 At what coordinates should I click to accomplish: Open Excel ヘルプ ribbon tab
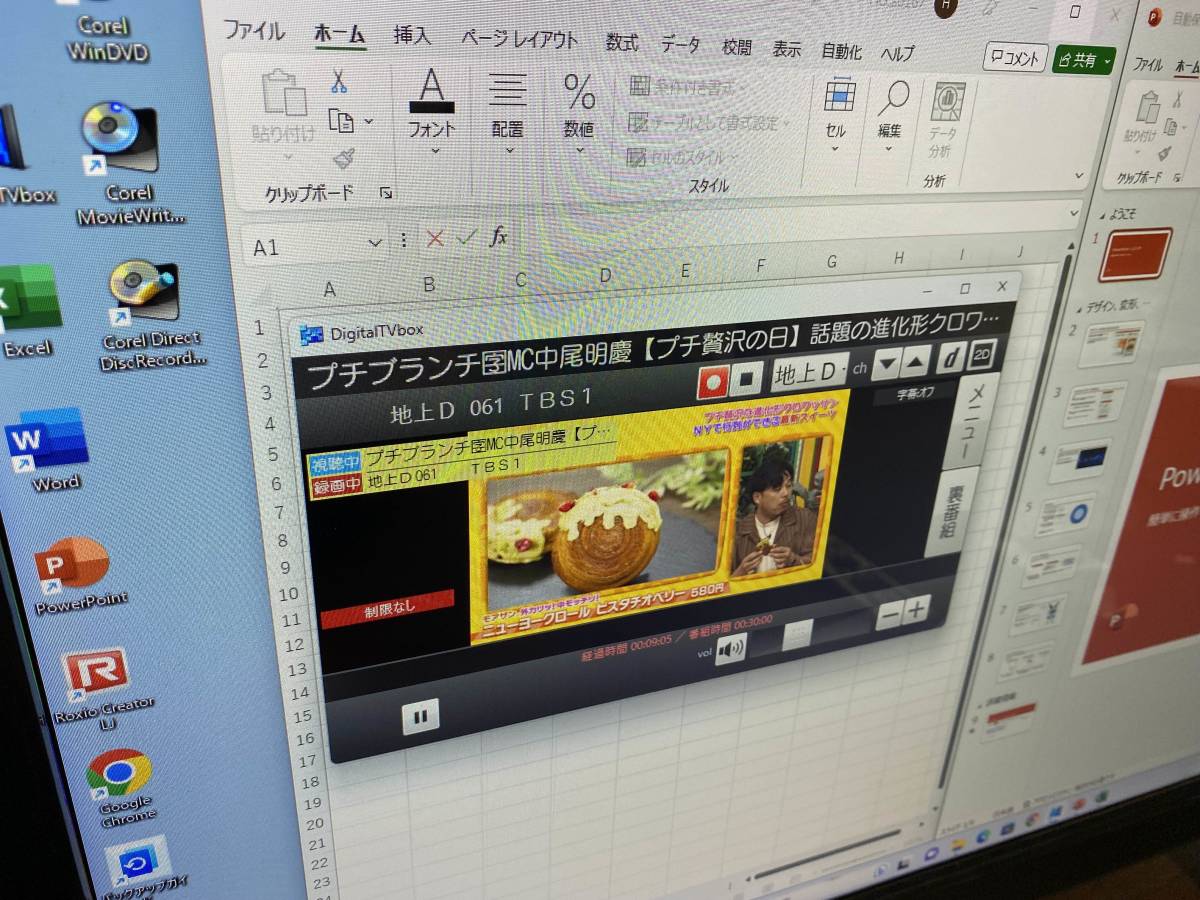click(x=898, y=54)
